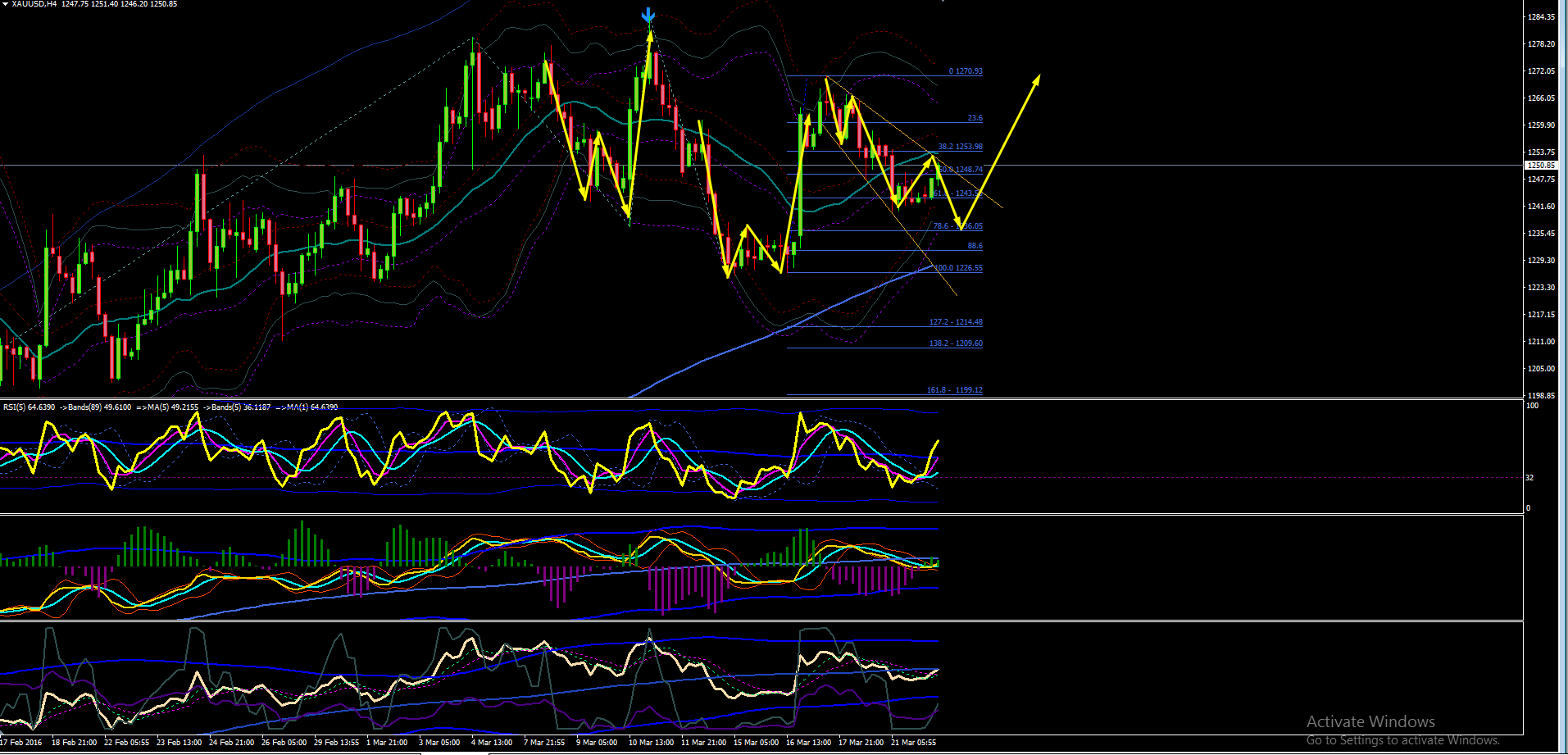Select the current price label 1250.85
Image resolution: width=1568 pixels, height=755 pixels.
point(1541,166)
